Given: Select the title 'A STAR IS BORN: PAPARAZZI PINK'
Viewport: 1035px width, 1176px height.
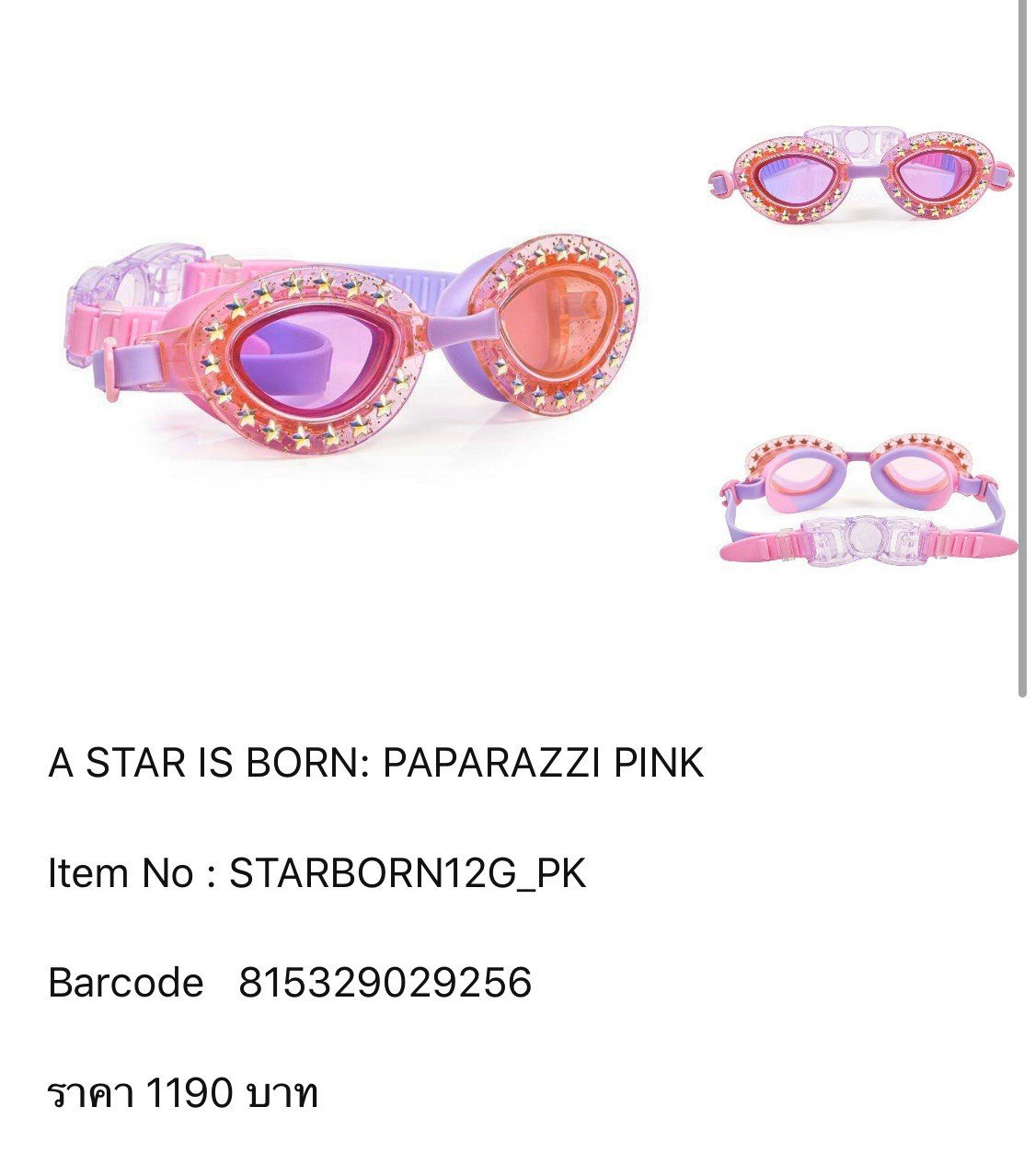Looking at the screenshot, I should (x=376, y=763).
